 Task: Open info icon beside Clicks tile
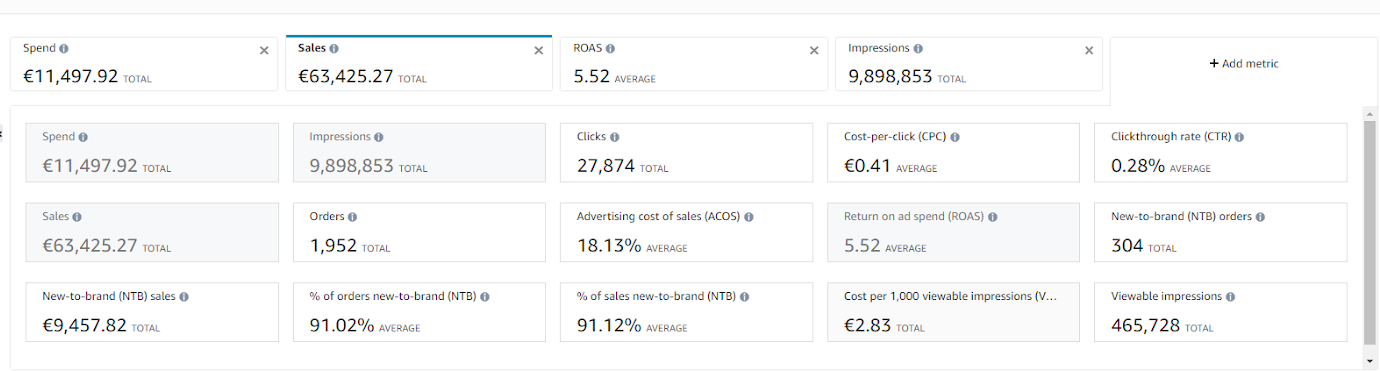(614, 137)
